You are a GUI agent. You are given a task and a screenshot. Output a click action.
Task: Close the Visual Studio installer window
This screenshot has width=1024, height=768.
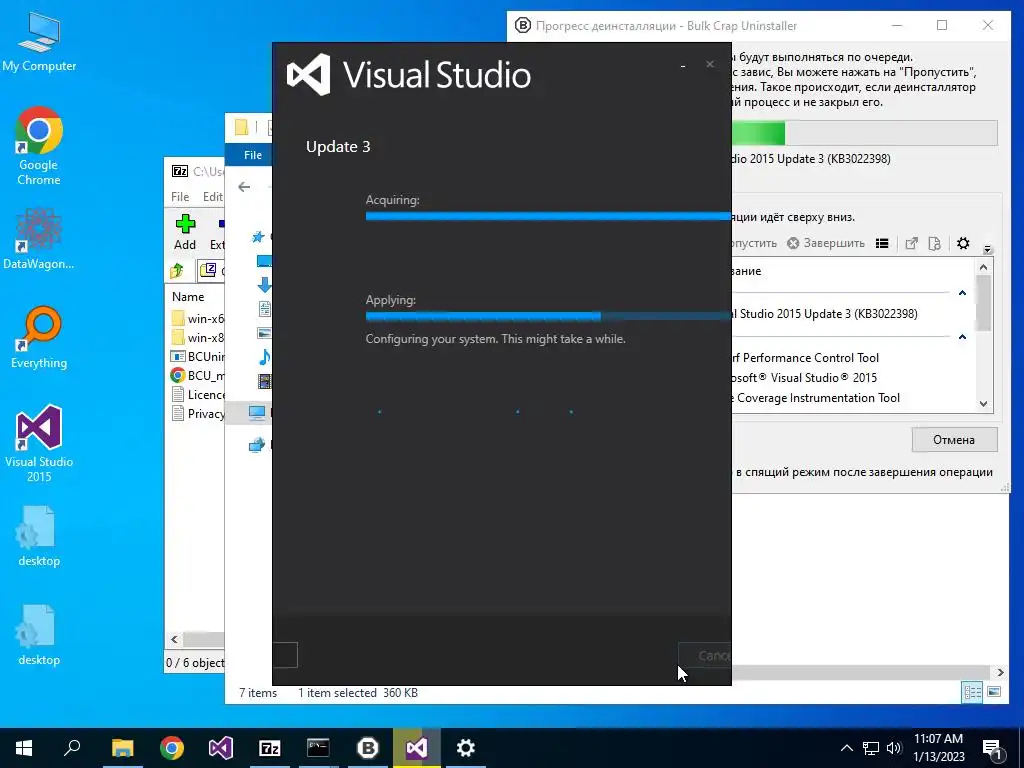pyautogui.click(x=710, y=64)
